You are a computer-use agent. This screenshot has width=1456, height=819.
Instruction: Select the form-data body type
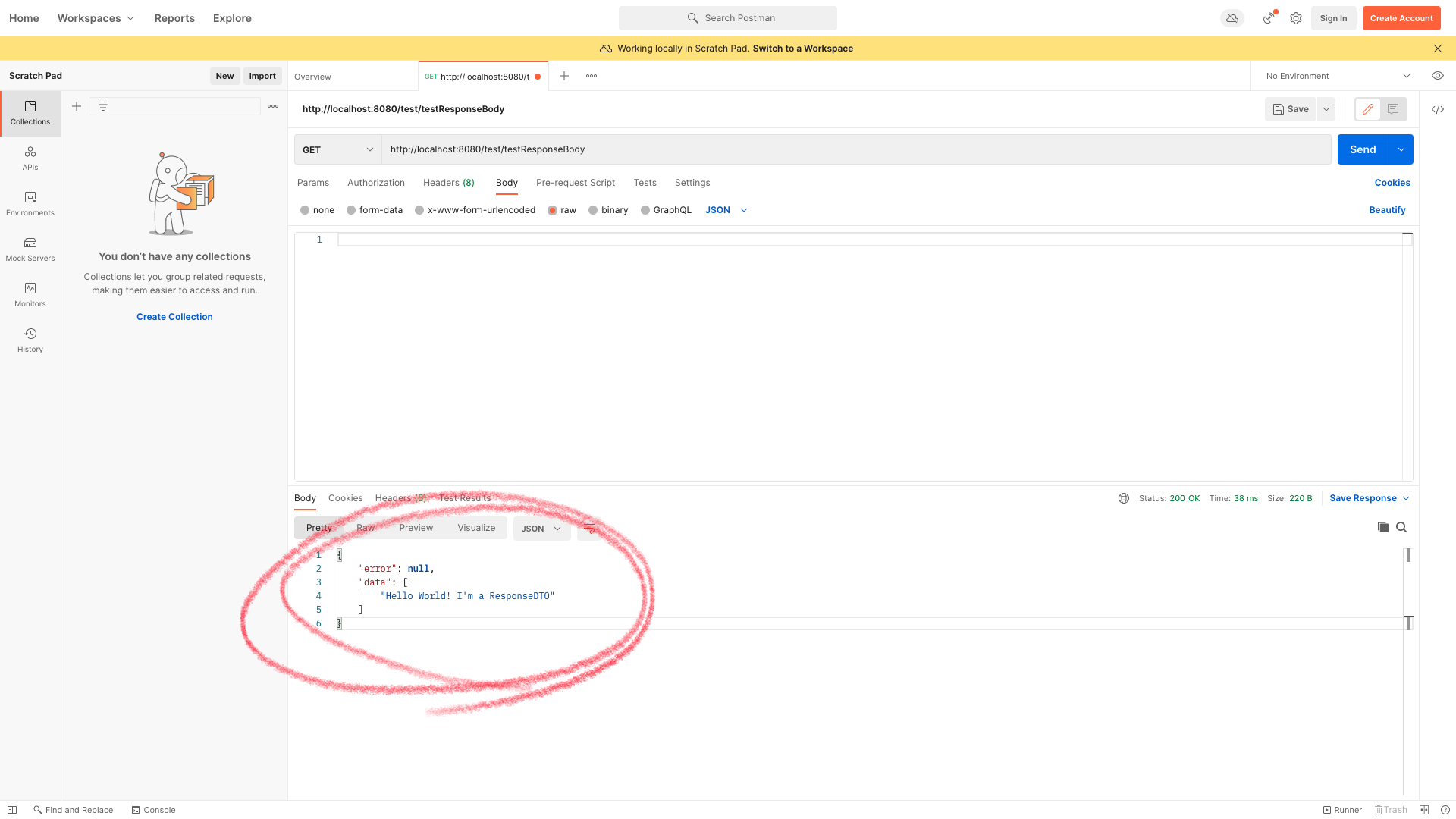[351, 210]
